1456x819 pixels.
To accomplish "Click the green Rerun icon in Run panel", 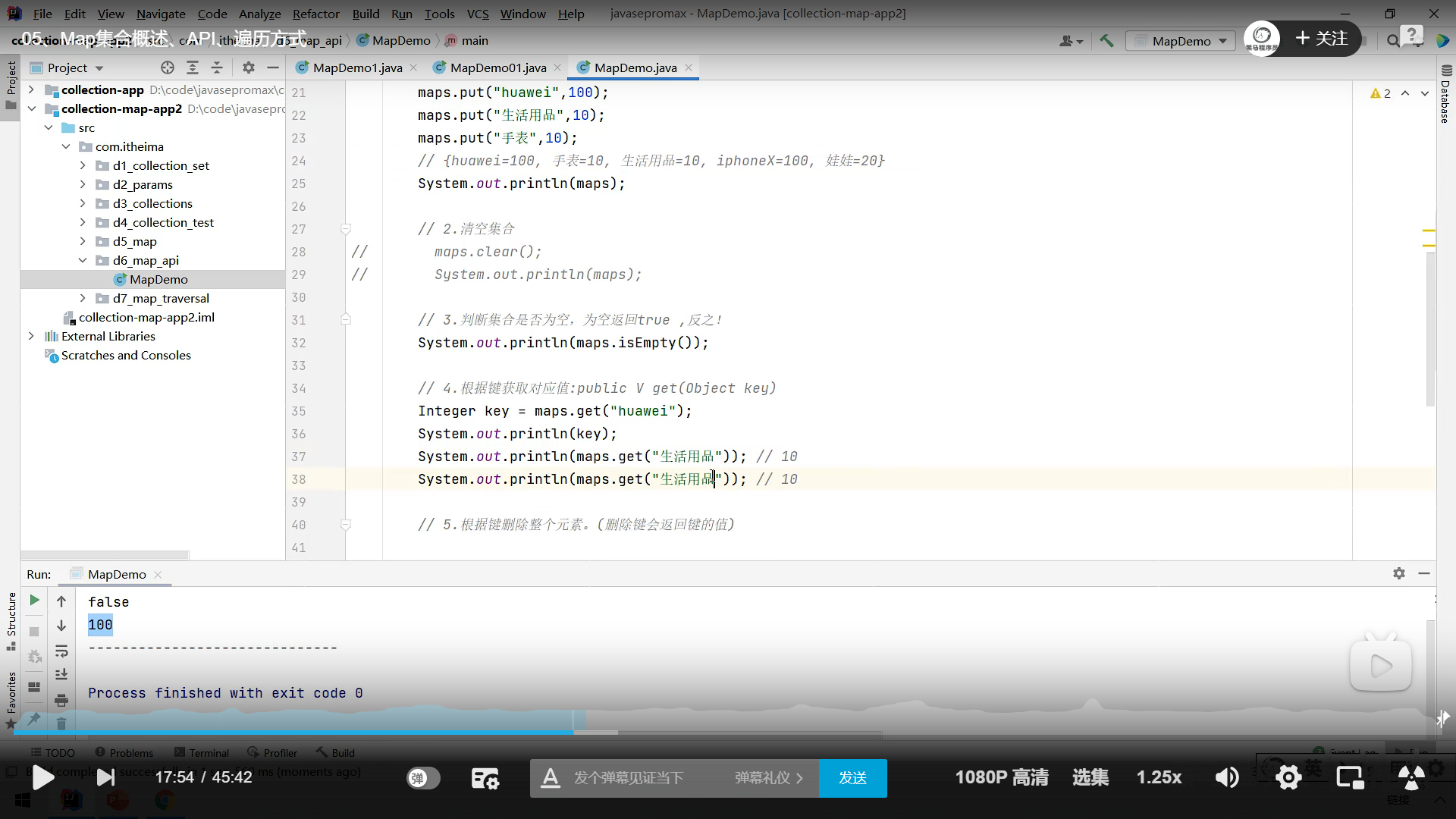I will click(x=34, y=601).
